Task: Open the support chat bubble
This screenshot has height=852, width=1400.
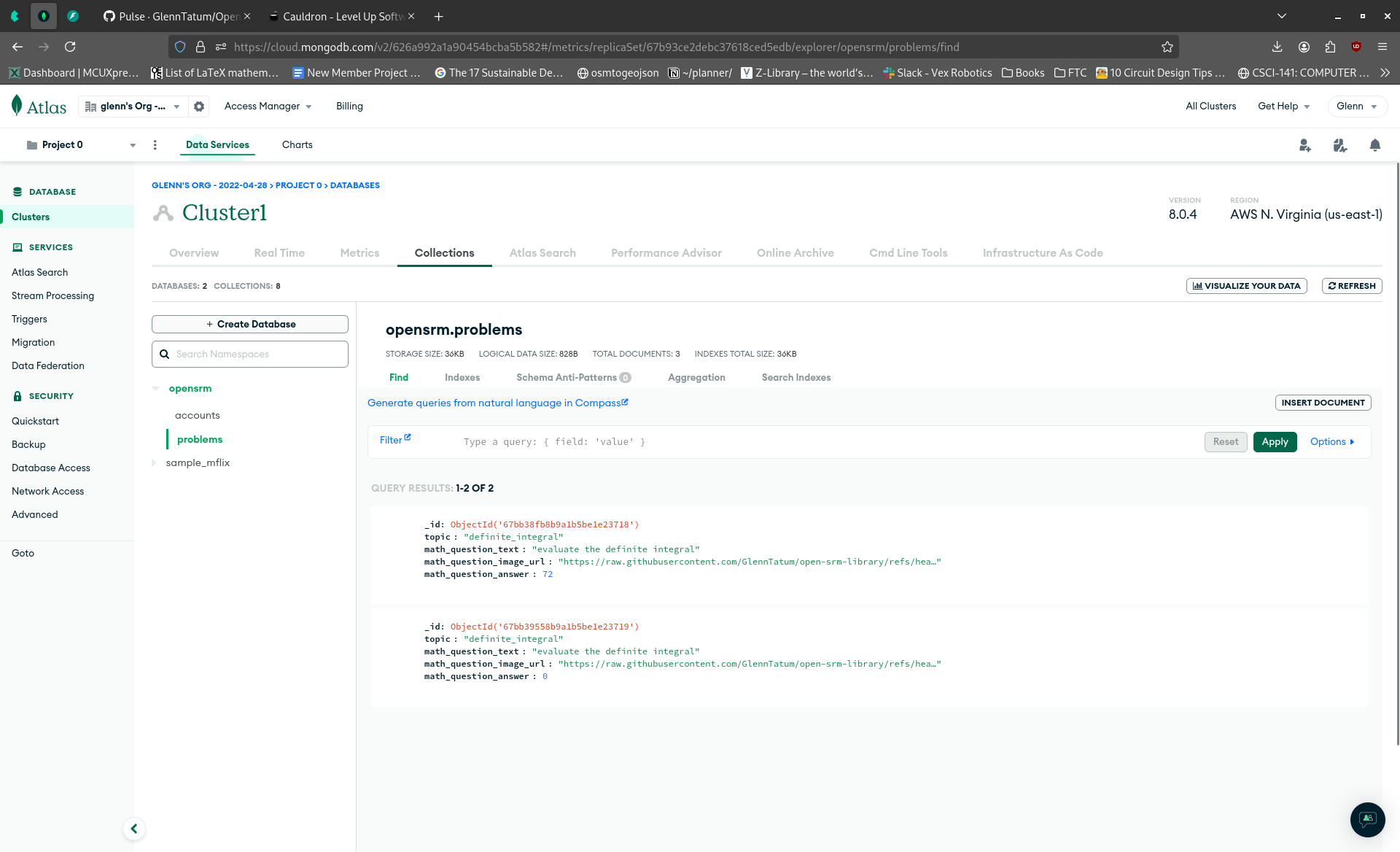Action: [1367, 819]
